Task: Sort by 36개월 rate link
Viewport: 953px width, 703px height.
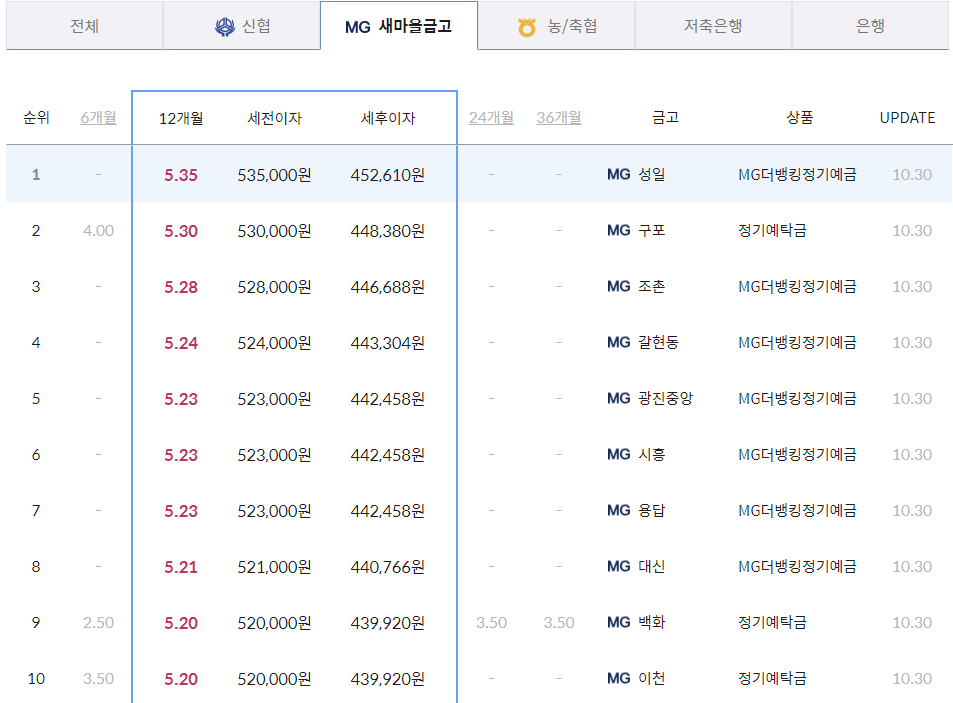Action: [559, 117]
